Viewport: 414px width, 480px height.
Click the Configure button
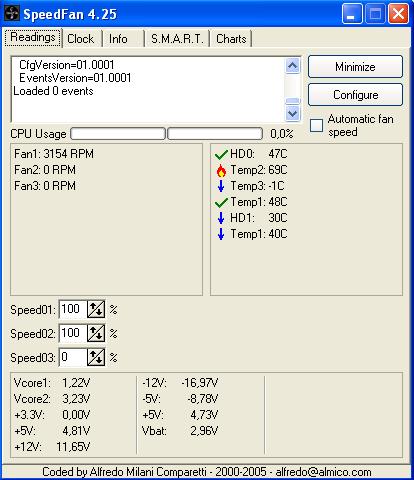click(355, 95)
